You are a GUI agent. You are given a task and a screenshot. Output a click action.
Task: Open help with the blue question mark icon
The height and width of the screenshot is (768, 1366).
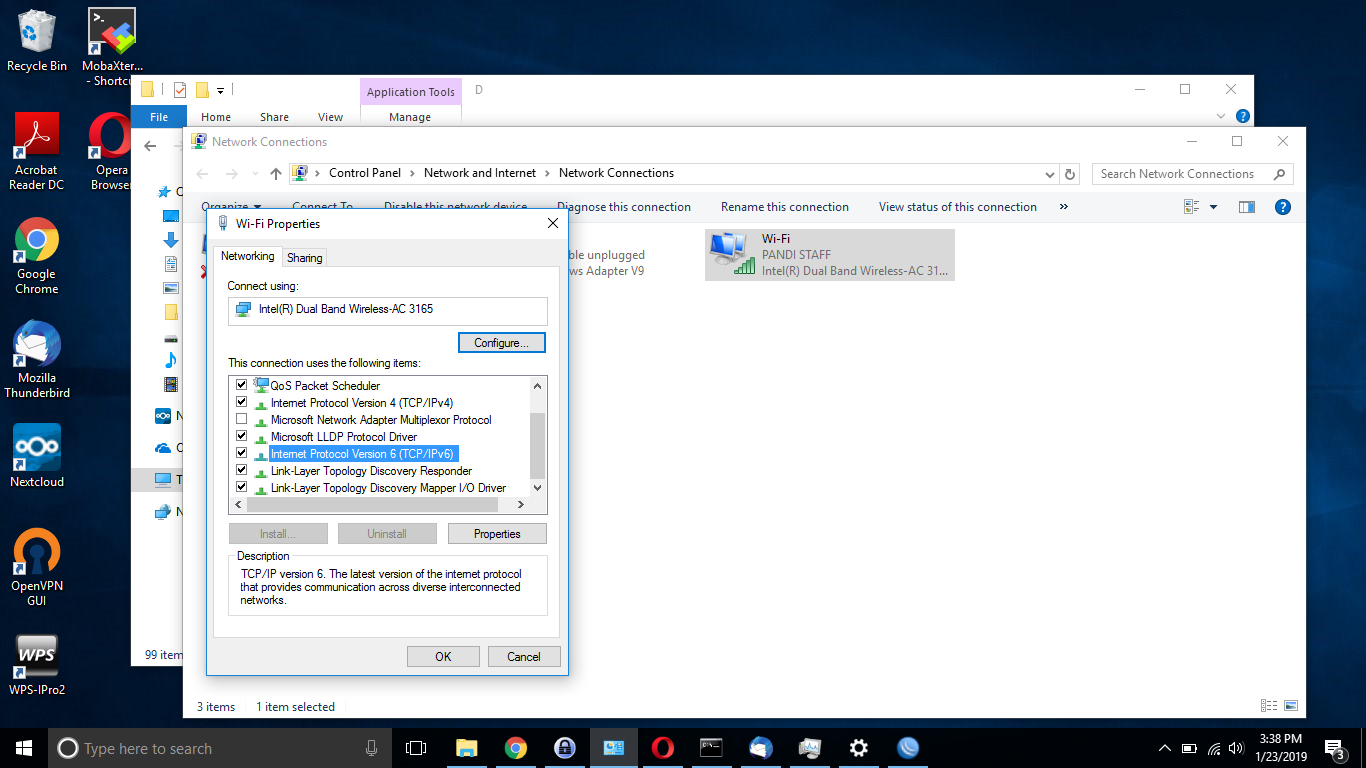click(x=1282, y=207)
